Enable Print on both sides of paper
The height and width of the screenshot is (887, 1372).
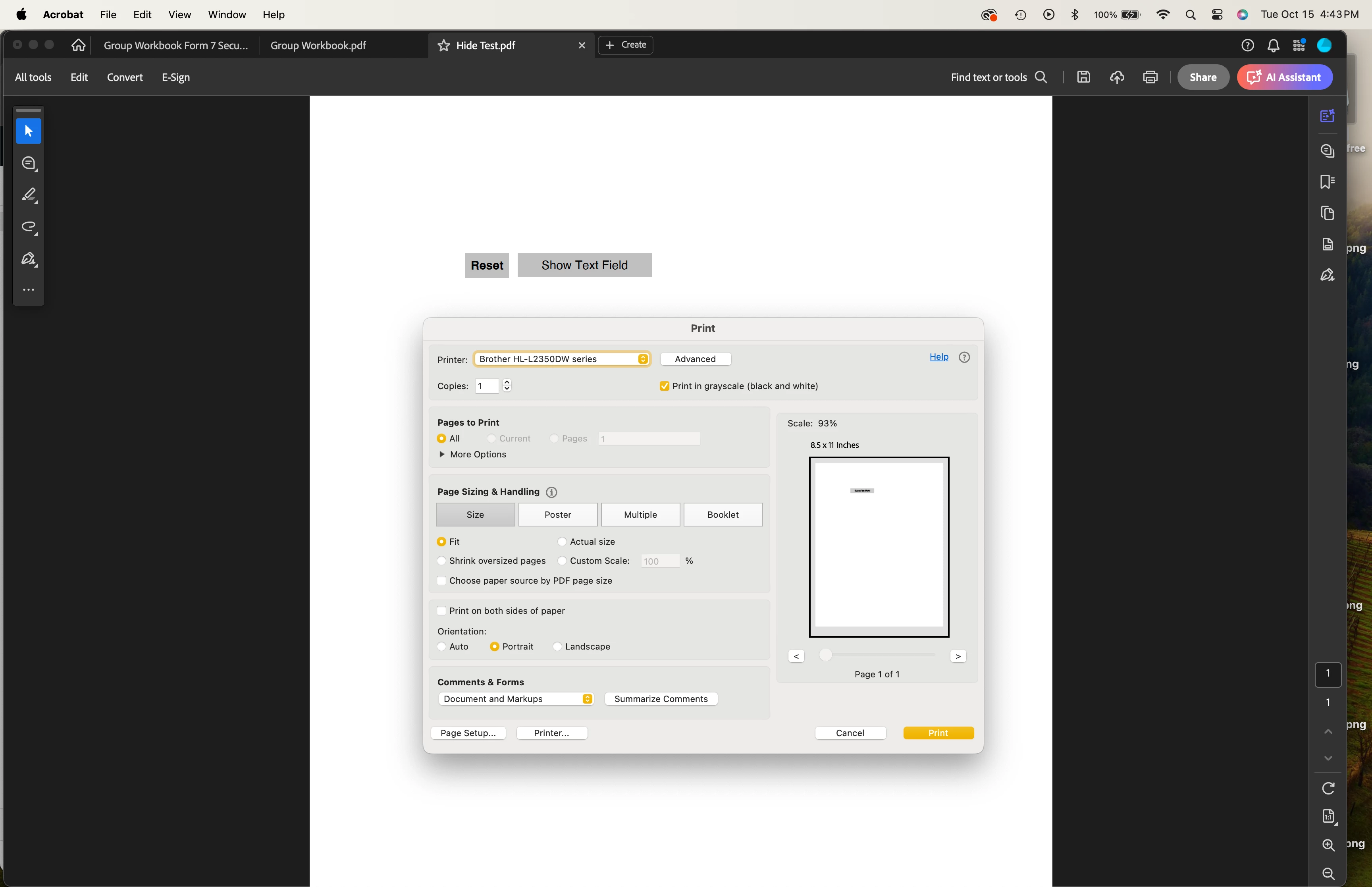[441, 611]
